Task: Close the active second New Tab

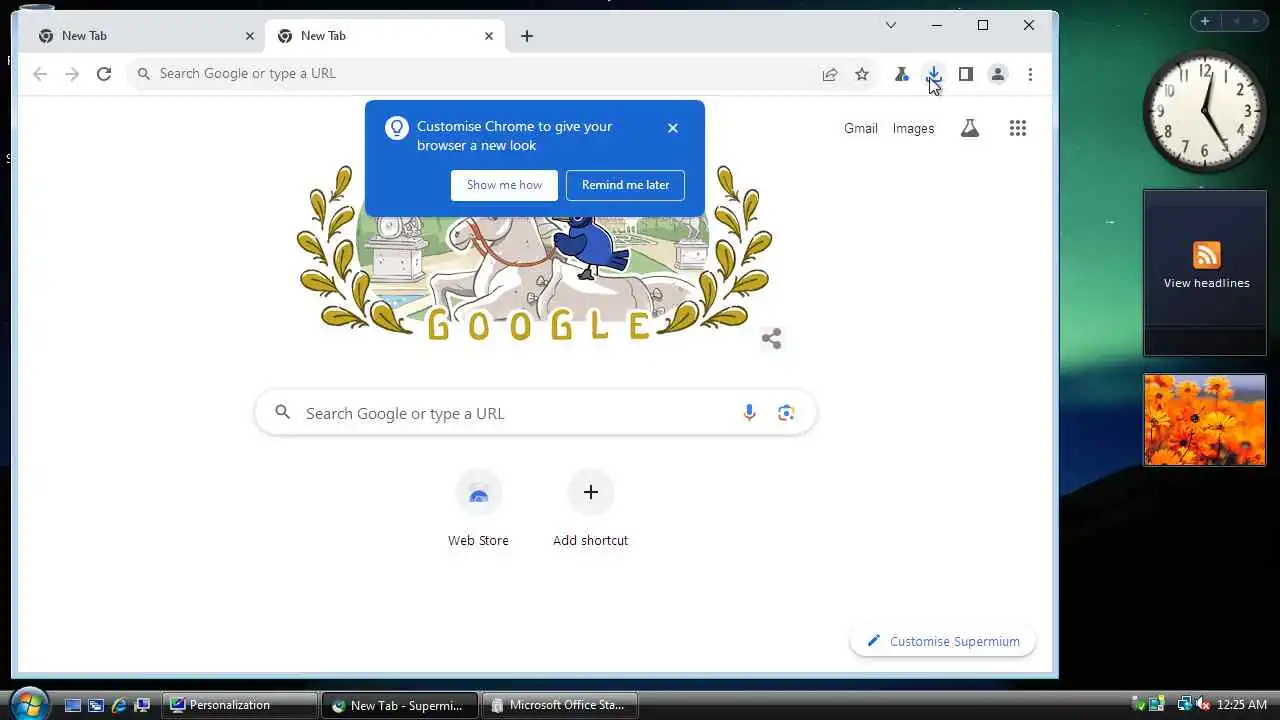Action: [x=489, y=36]
